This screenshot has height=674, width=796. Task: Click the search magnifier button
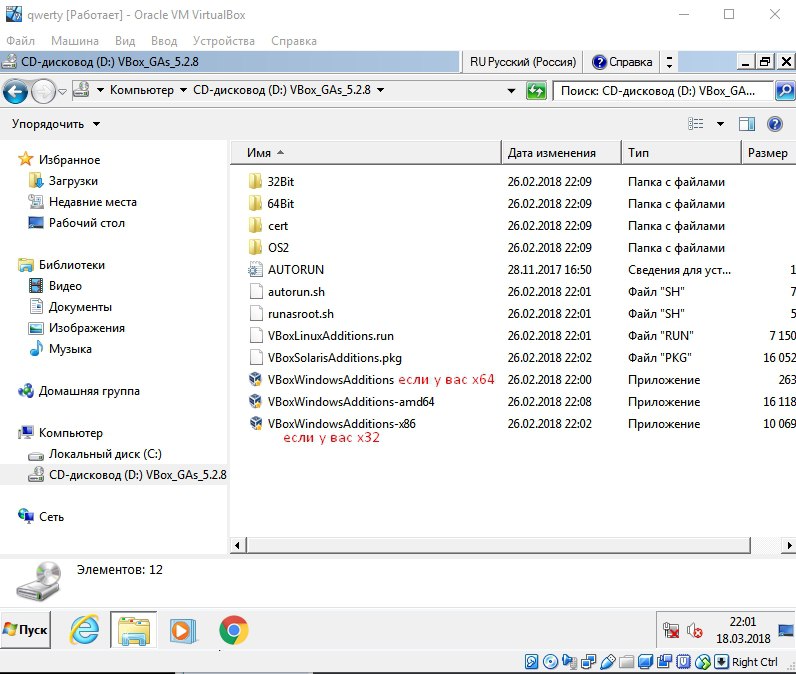point(785,91)
